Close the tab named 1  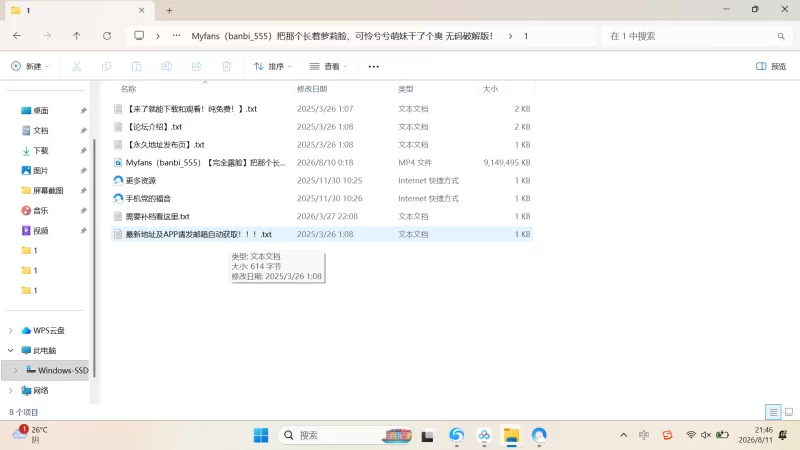click(141, 10)
